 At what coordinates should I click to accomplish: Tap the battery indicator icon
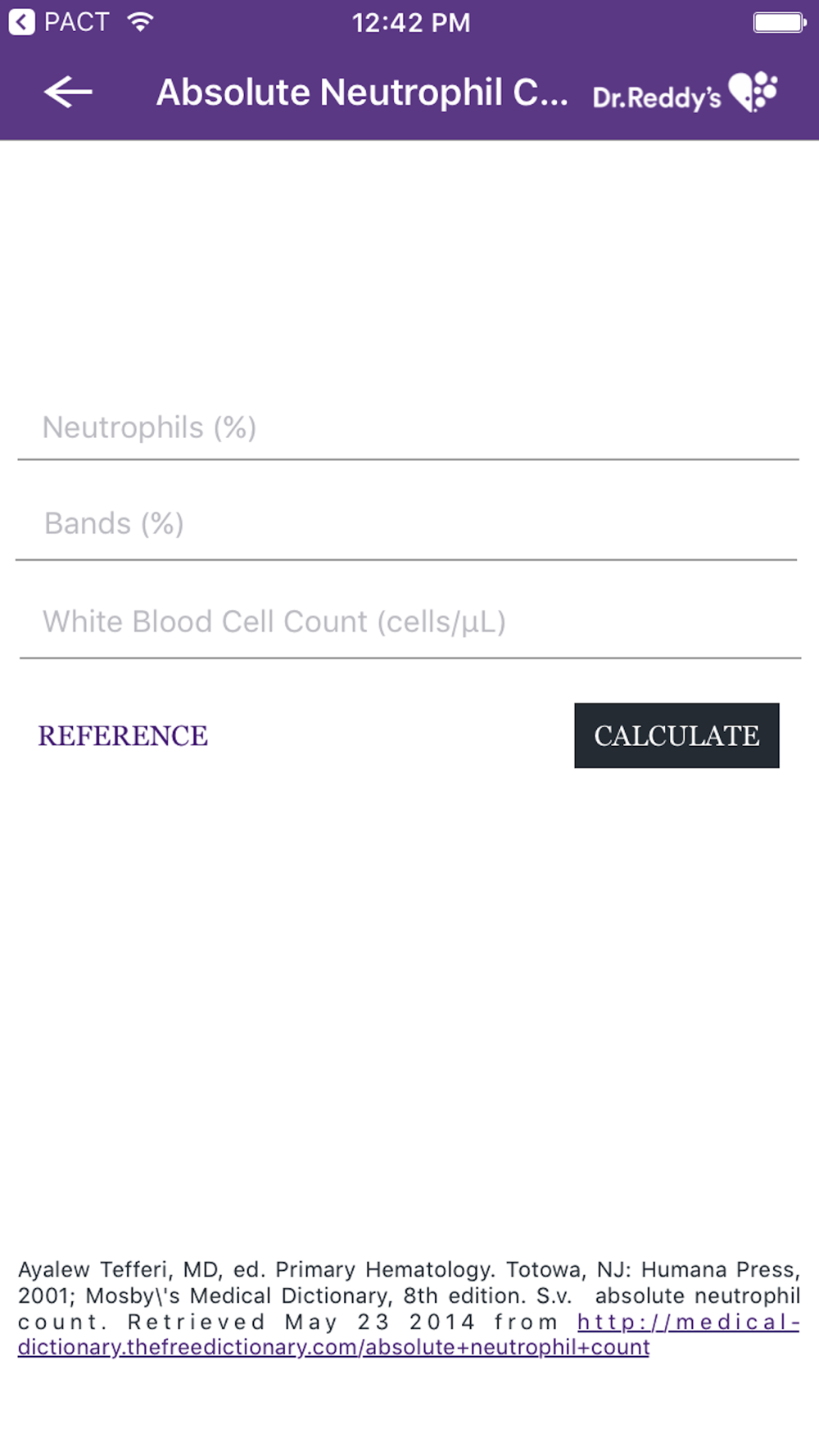click(780, 22)
